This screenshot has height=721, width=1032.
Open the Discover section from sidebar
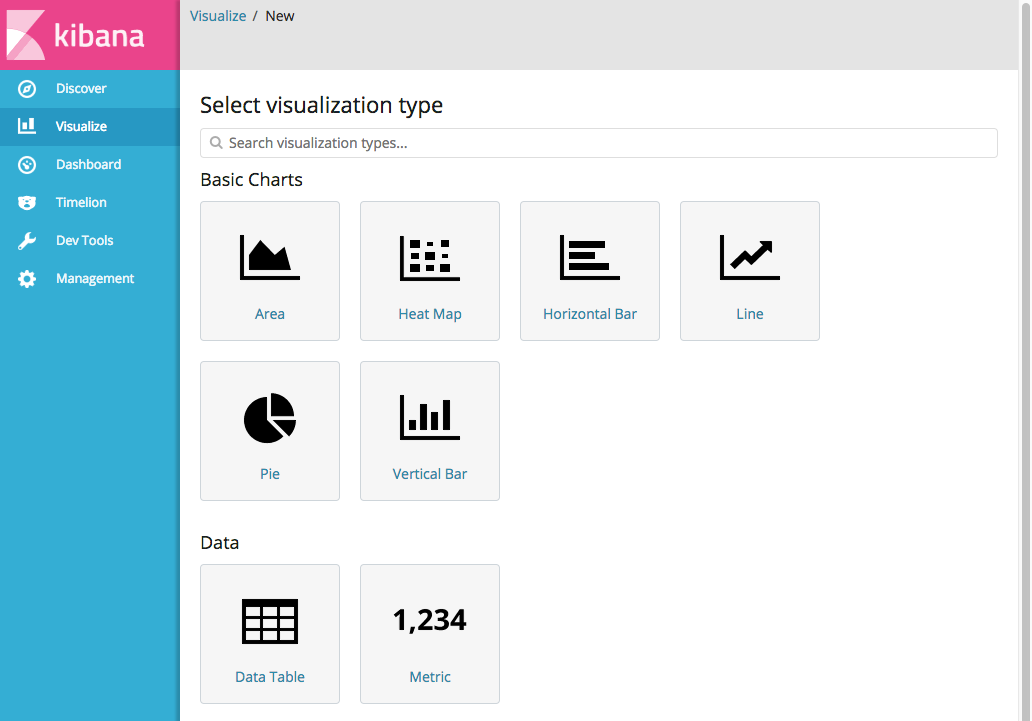pos(80,88)
